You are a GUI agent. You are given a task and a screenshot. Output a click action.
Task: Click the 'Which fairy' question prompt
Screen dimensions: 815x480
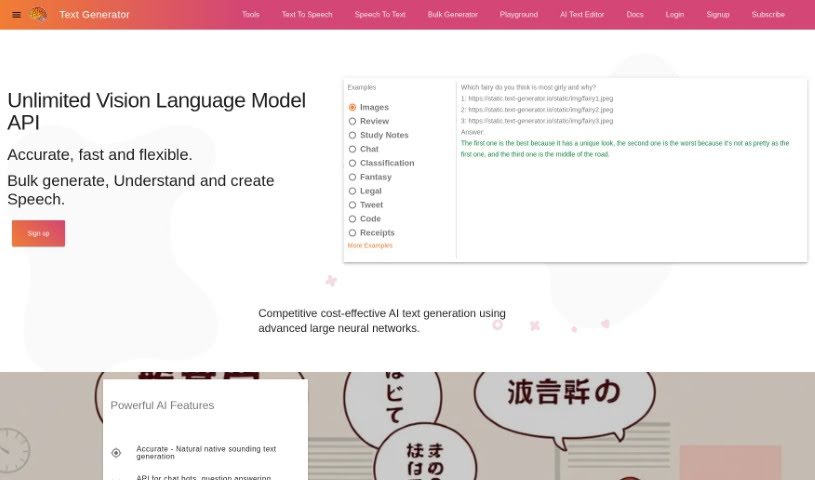click(x=528, y=87)
